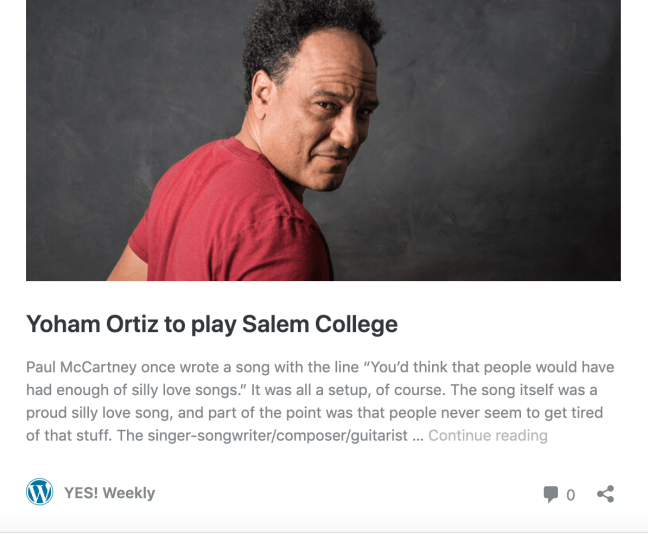Click the comment count number 0
The width and height of the screenshot is (648, 534).
[571, 495]
